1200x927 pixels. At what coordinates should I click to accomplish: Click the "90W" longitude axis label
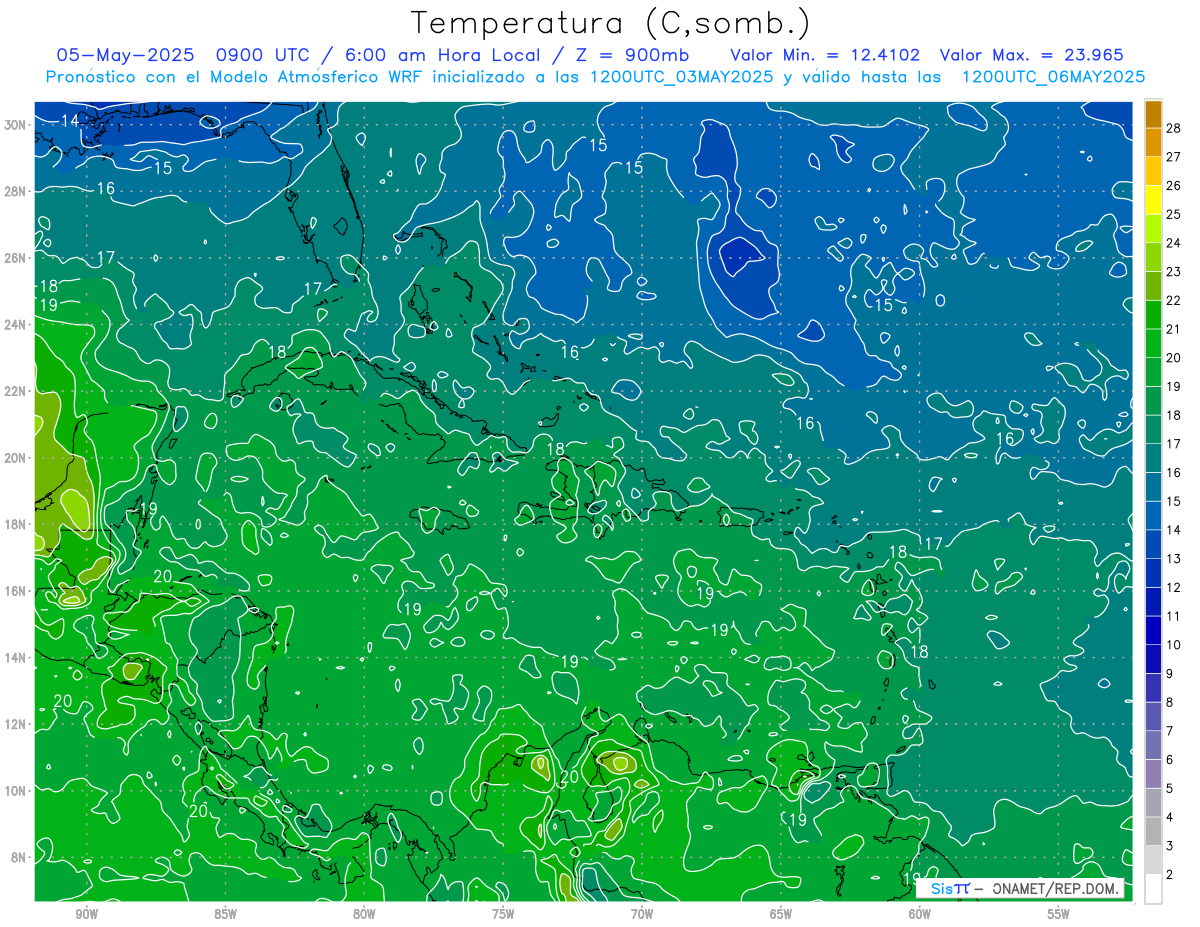[86, 915]
